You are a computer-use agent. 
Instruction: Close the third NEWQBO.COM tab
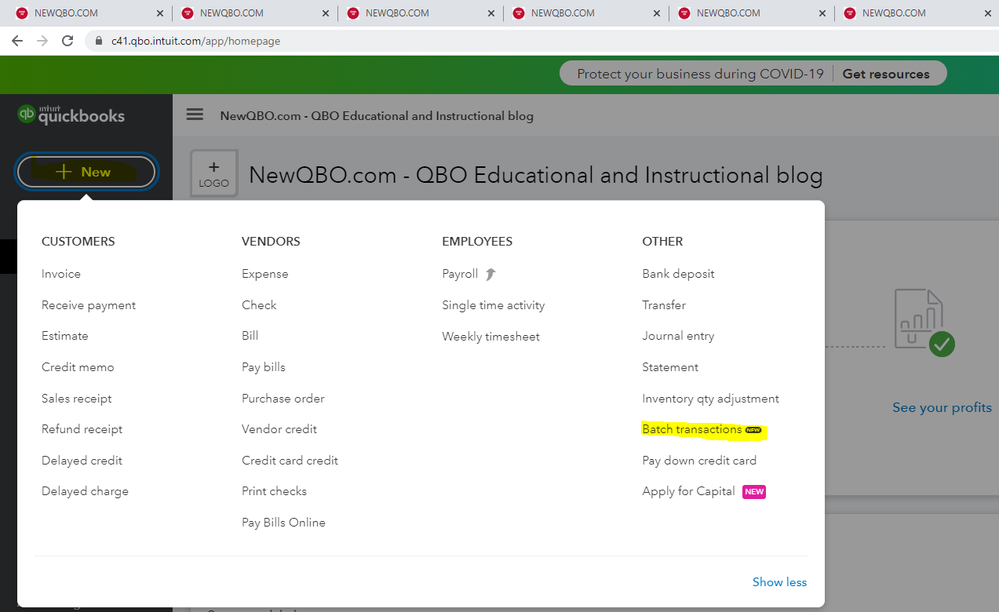491,13
